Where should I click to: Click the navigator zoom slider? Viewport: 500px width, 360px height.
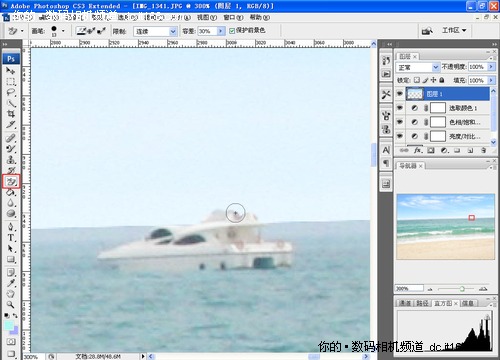pyautogui.click(x=462, y=289)
